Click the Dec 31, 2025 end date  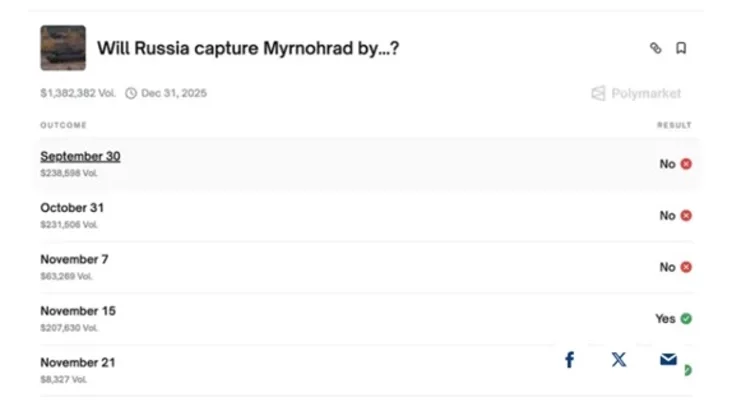click(x=173, y=93)
